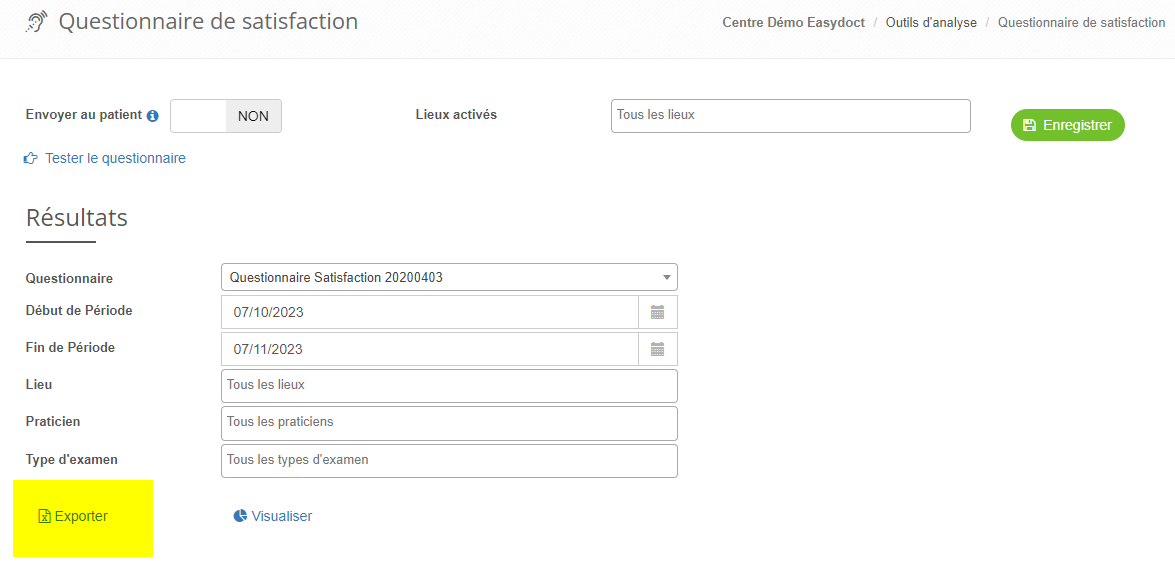Image resolution: width=1175 pixels, height=568 pixels.
Task: Go to Centre Démo Easydoct breadcrumb
Action: pos(793,22)
